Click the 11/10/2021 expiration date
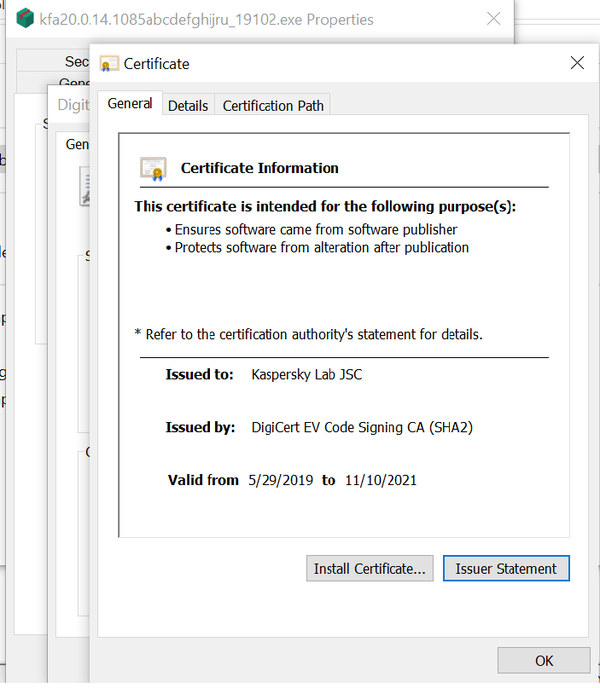The width and height of the screenshot is (600, 688). click(x=380, y=480)
